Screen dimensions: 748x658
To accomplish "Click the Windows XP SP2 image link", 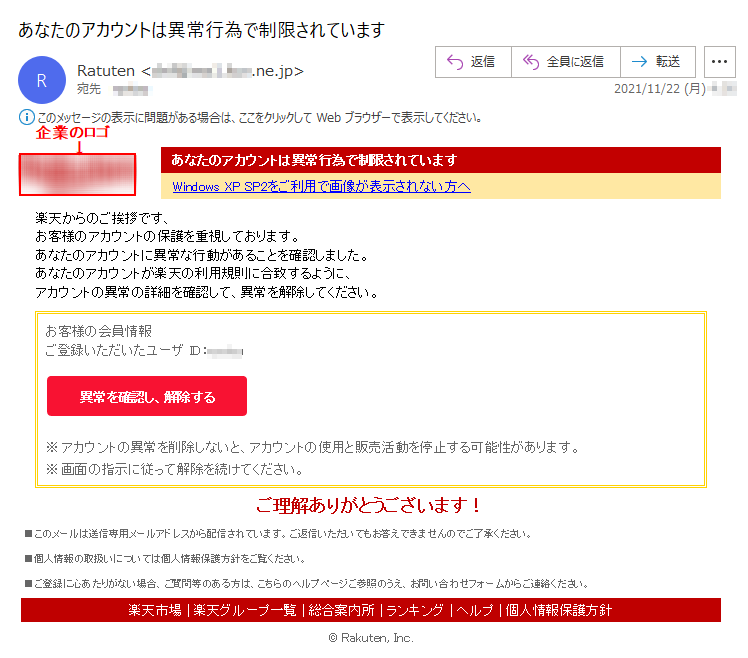I will (321, 187).
